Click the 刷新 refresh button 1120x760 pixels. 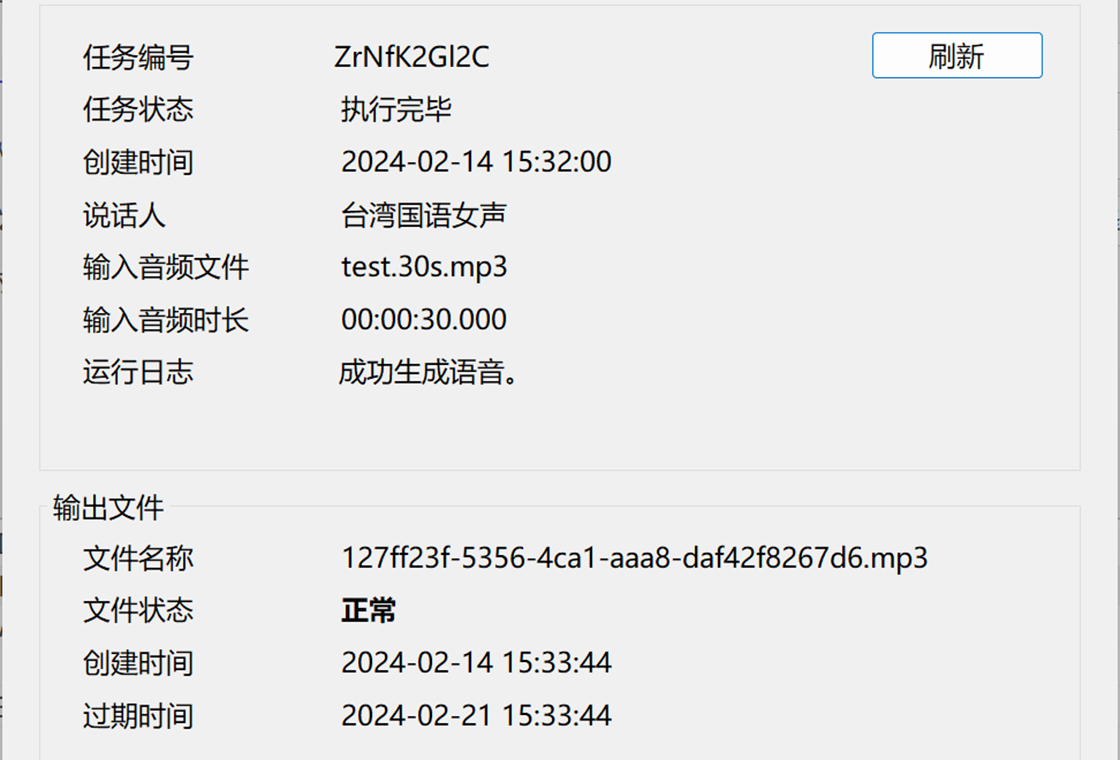[956, 55]
